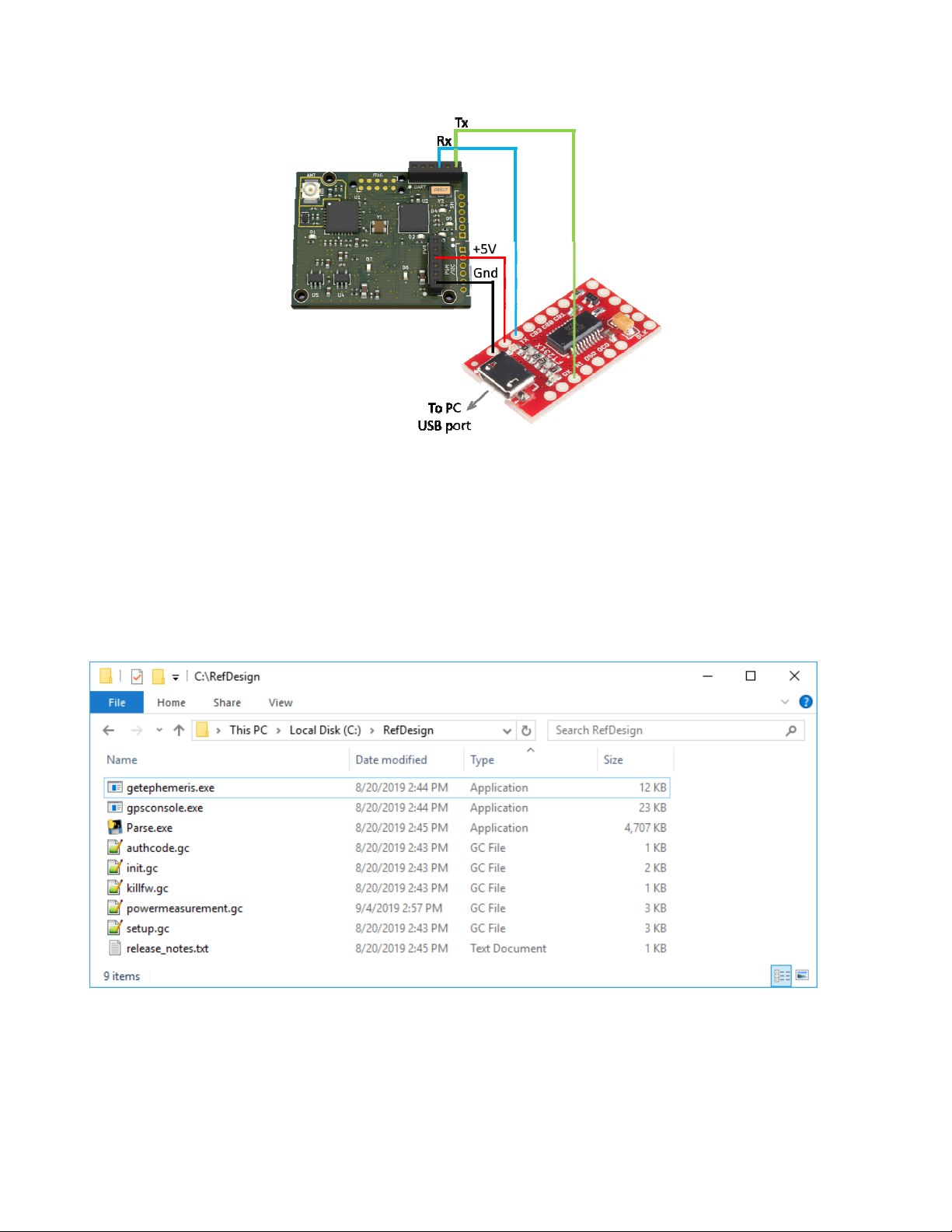The height and width of the screenshot is (1232, 952).
Task: Select the getephemeris.exe file icon
Action: click(115, 787)
